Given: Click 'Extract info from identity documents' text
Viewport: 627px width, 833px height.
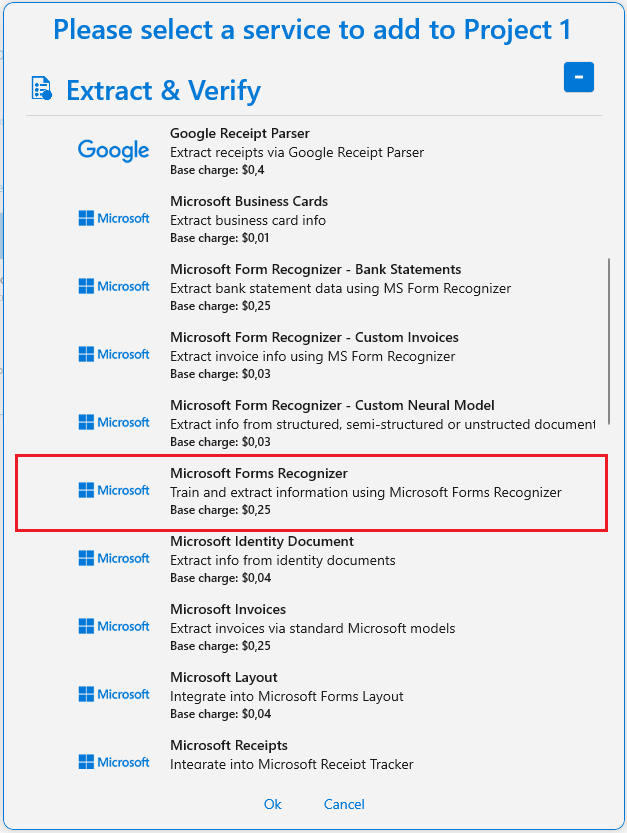Looking at the screenshot, I should pyautogui.click(x=283, y=560).
